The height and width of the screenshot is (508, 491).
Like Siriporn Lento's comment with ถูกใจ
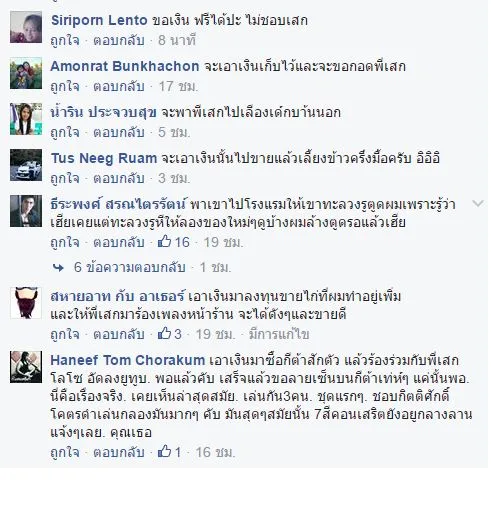pos(65,41)
